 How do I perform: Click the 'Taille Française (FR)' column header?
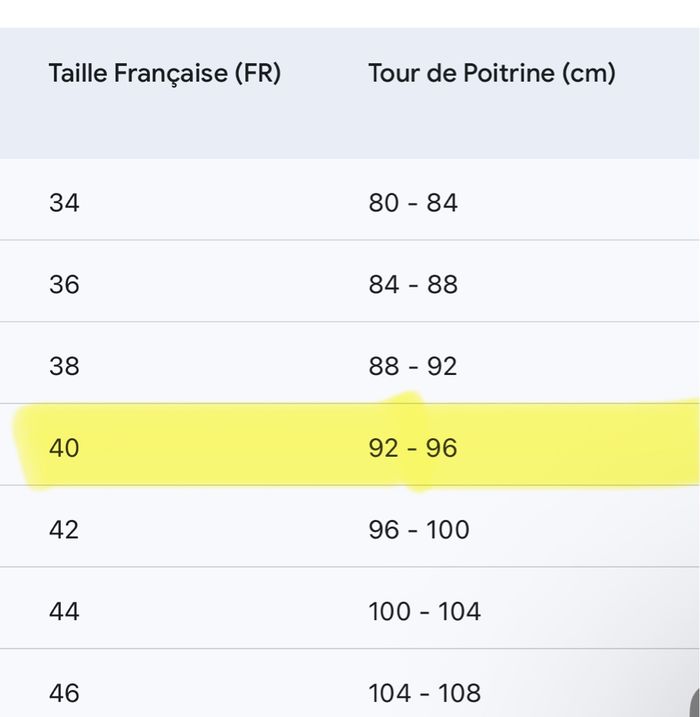tap(164, 73)
